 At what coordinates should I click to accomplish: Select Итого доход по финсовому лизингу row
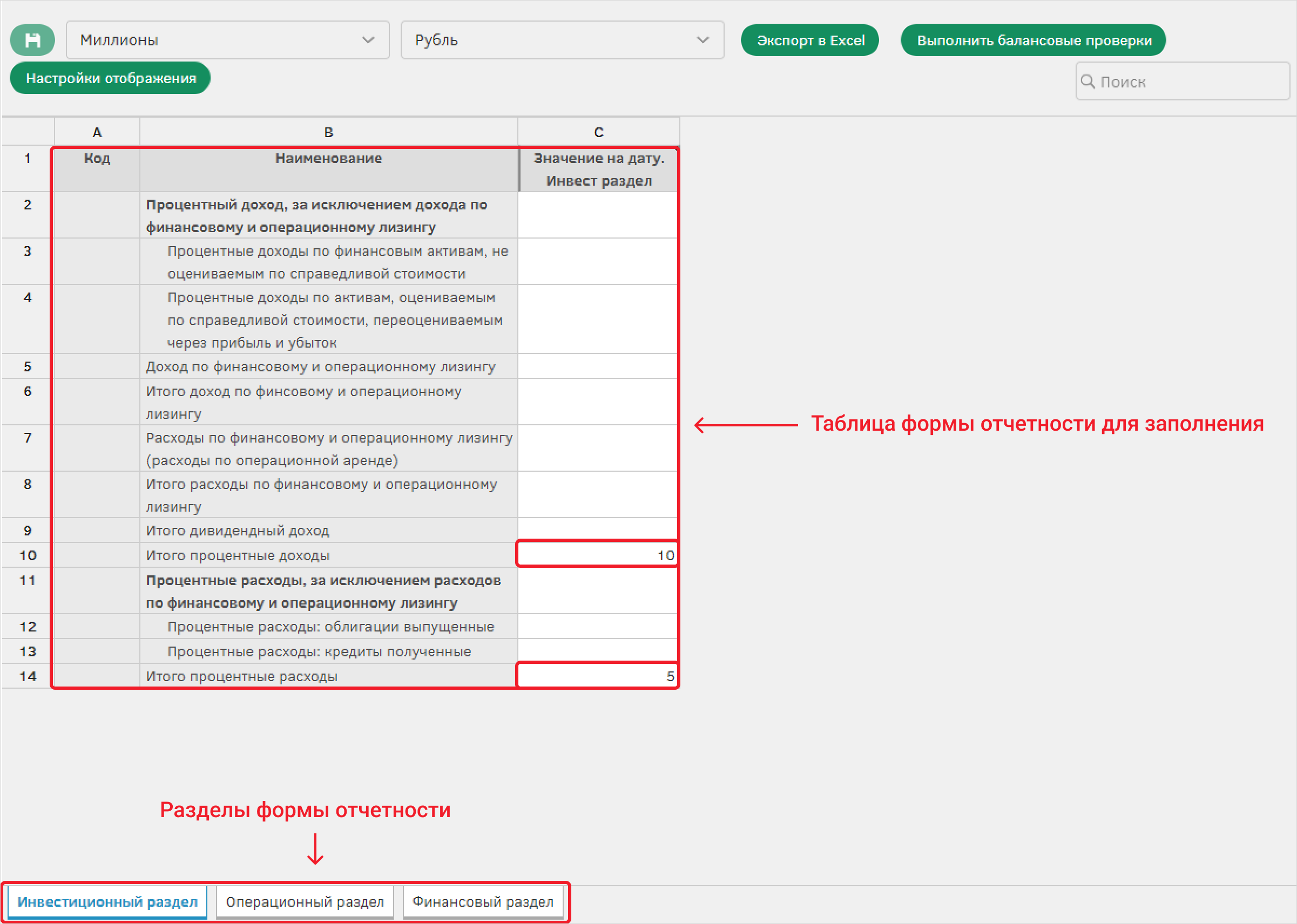pos(329,402)
